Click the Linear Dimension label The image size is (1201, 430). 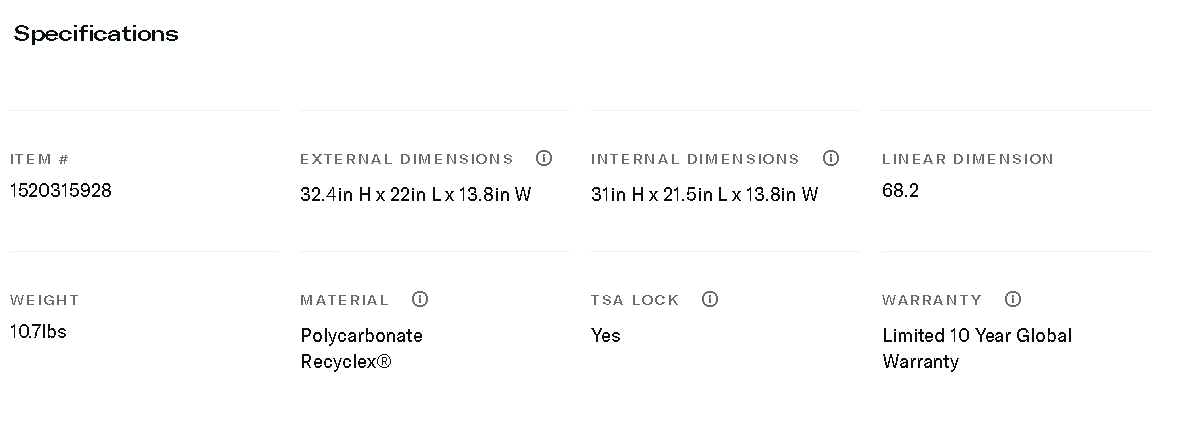tap(967, 159)
